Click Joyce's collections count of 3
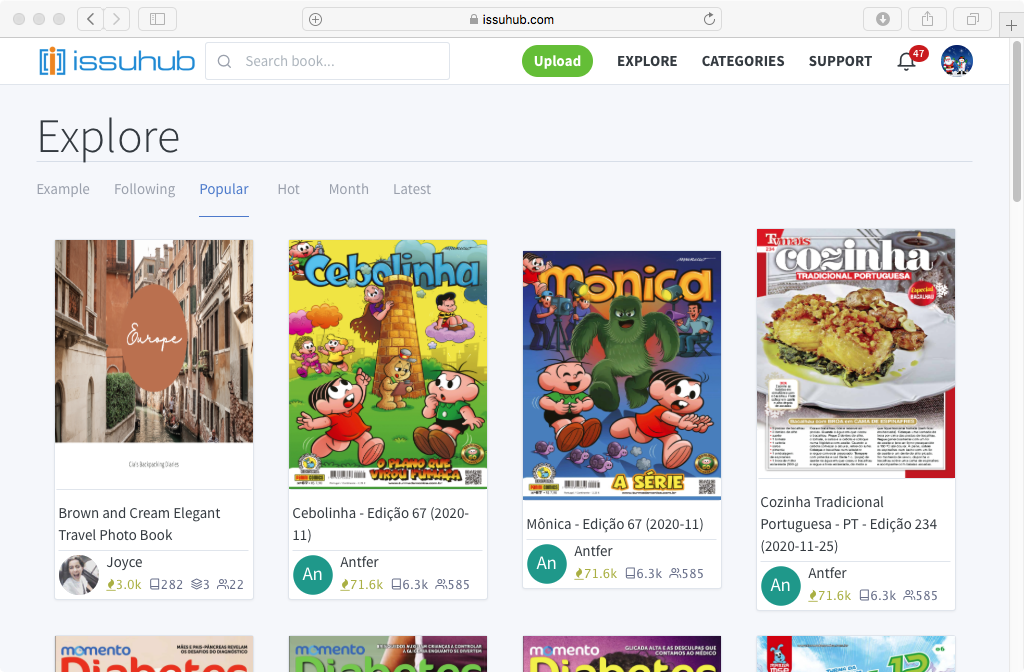1024x672 pixels. (x=200, y=584)
